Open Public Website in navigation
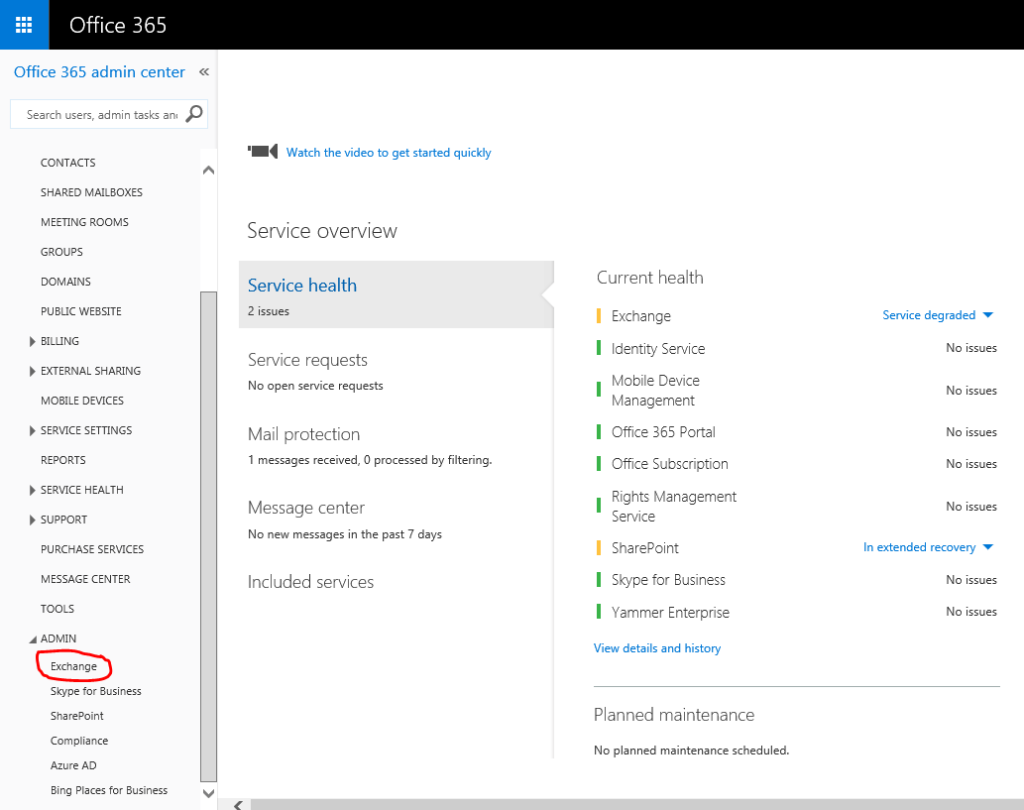The height and width of the screenshot is (810, 1024). tap(81, 311)
